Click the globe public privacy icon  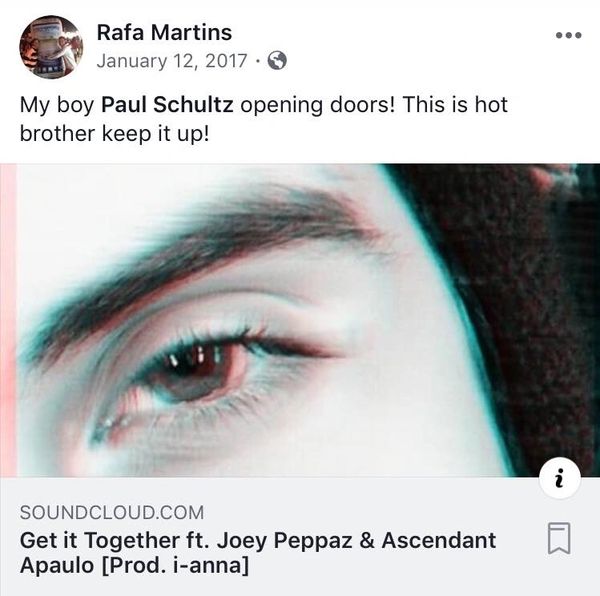[277, 61]
